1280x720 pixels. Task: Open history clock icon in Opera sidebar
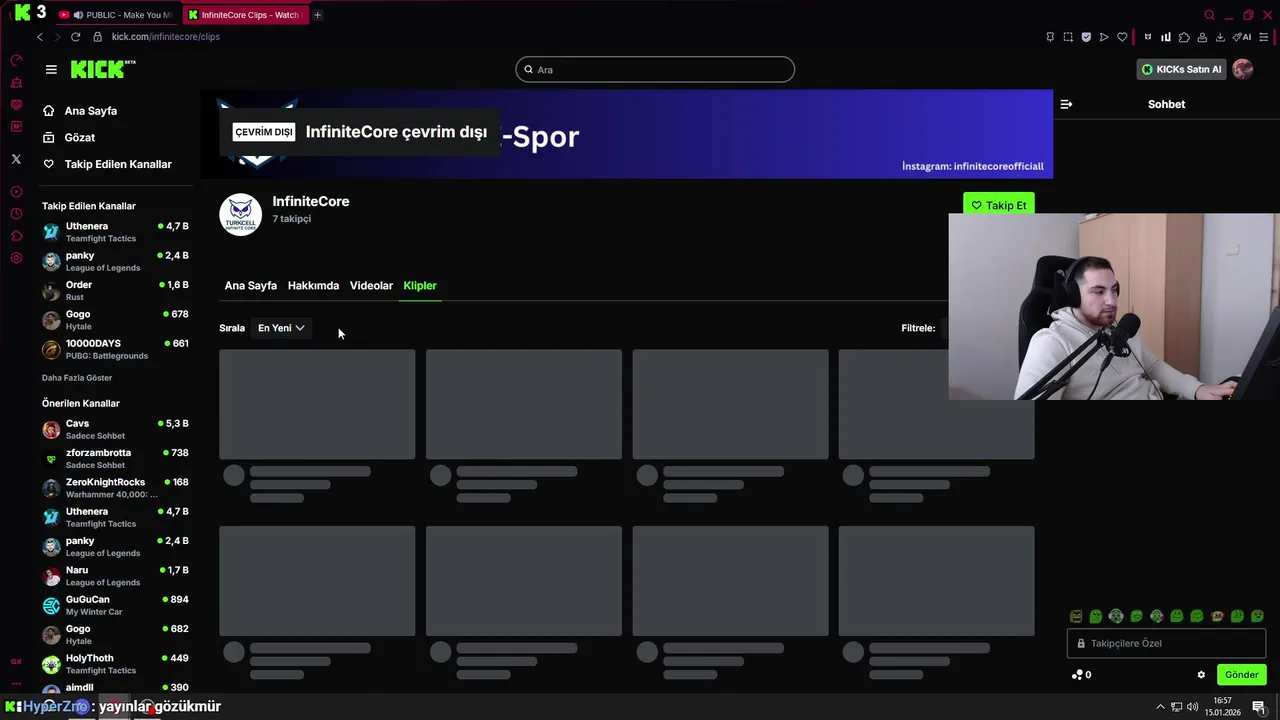coord(16,214)
